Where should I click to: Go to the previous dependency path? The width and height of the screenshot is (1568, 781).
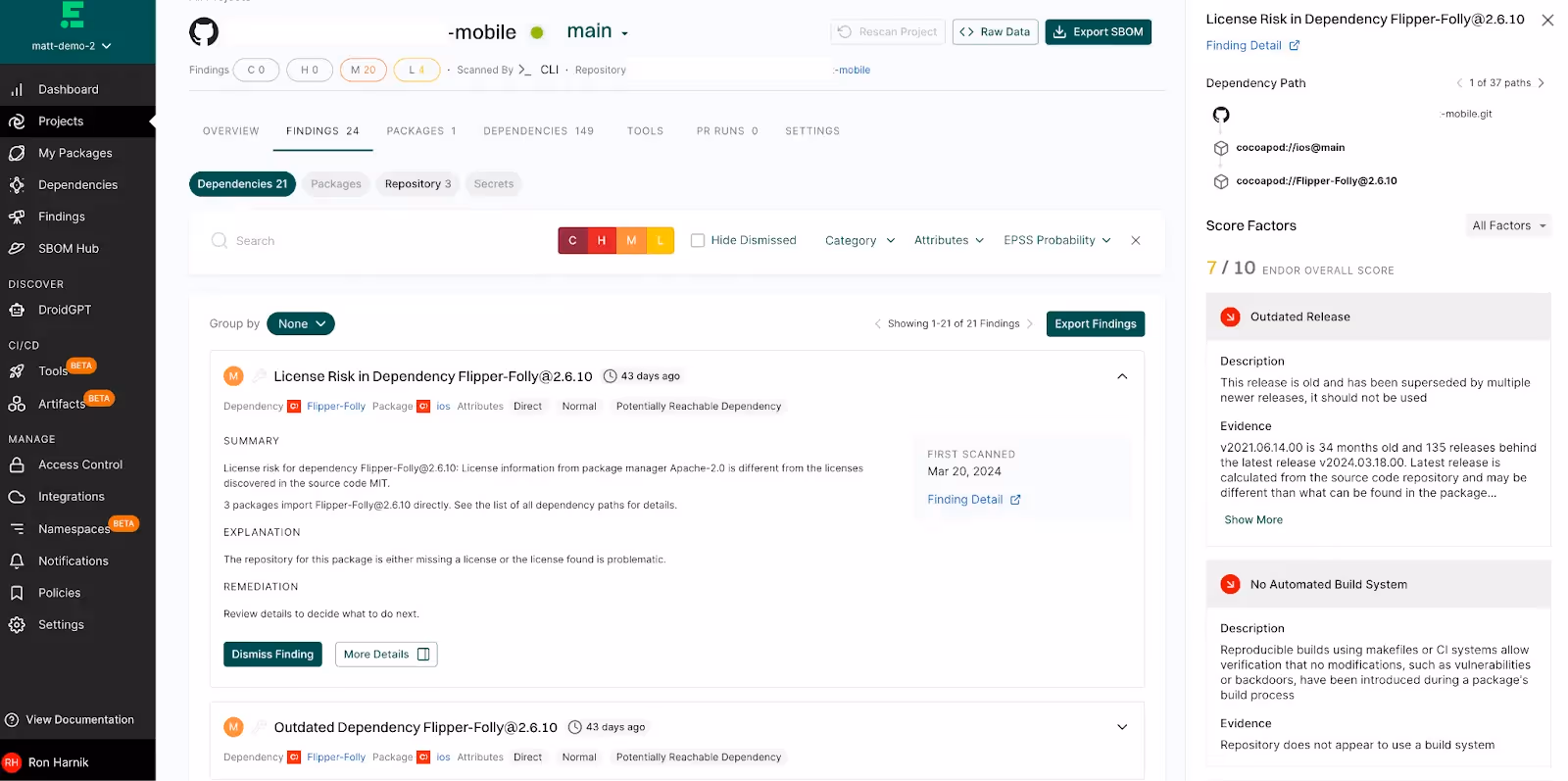point(1459,83)
